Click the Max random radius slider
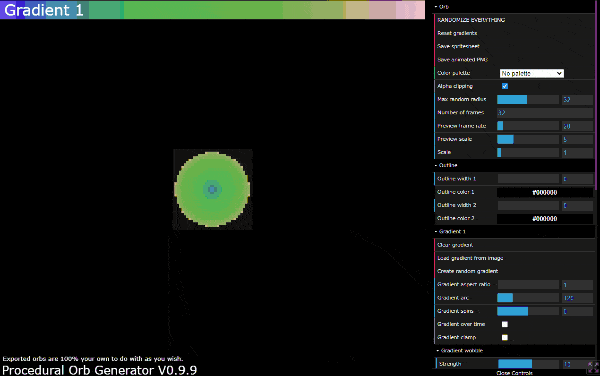 pos(528,99)
